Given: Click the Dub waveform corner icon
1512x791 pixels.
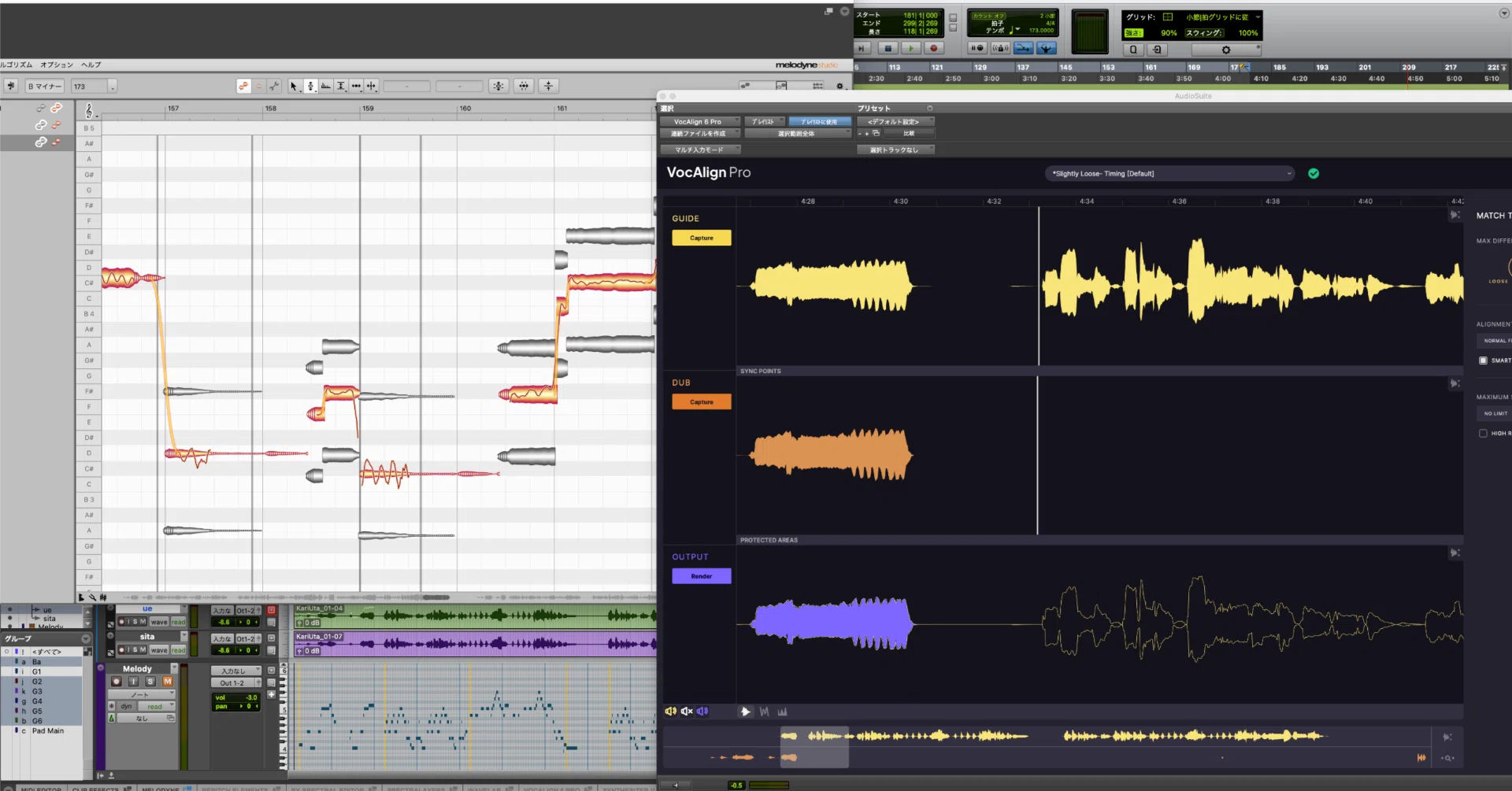Looking at the screenshot, I should [1455, 383].
